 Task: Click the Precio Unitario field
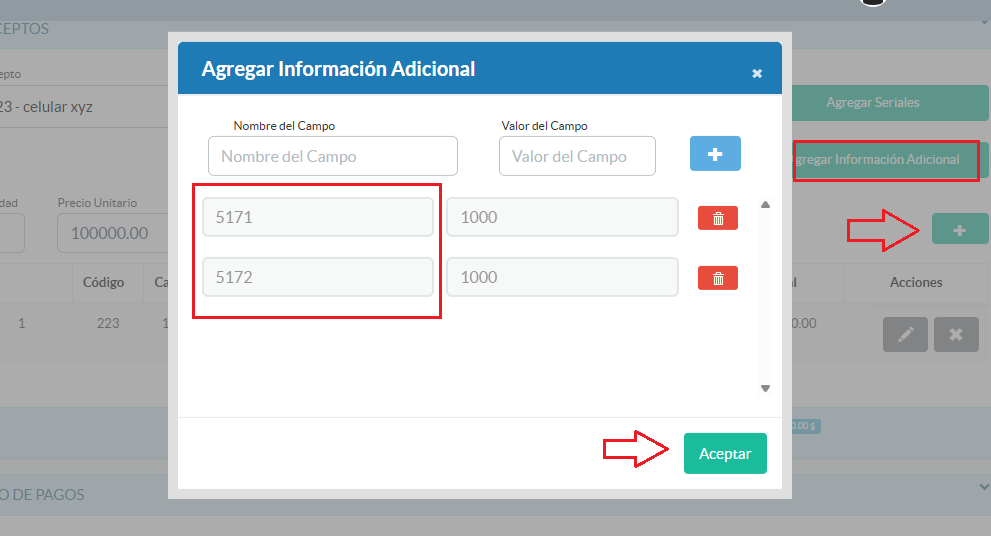click(110, 233)
